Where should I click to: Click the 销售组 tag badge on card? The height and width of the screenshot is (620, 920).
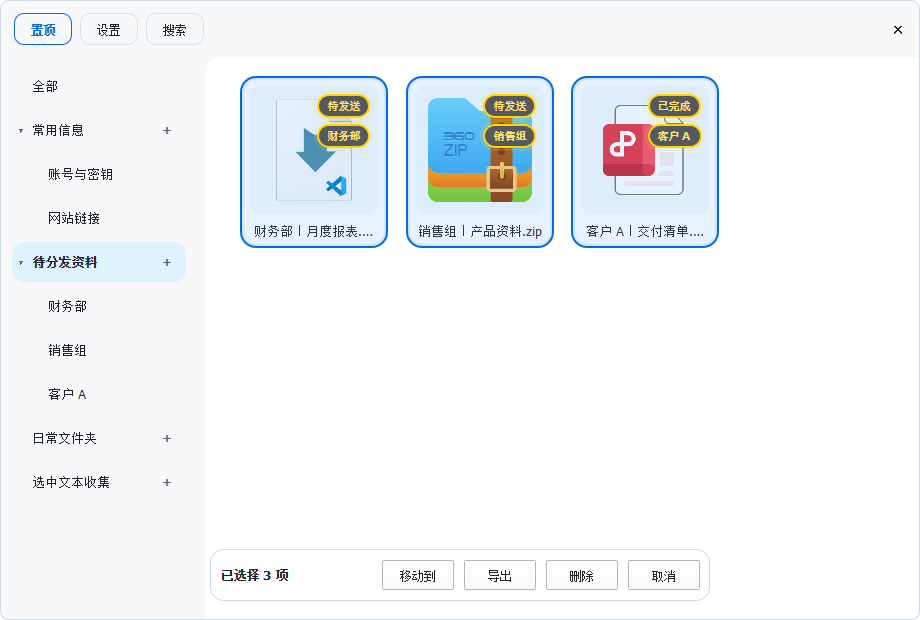[510, 136]
